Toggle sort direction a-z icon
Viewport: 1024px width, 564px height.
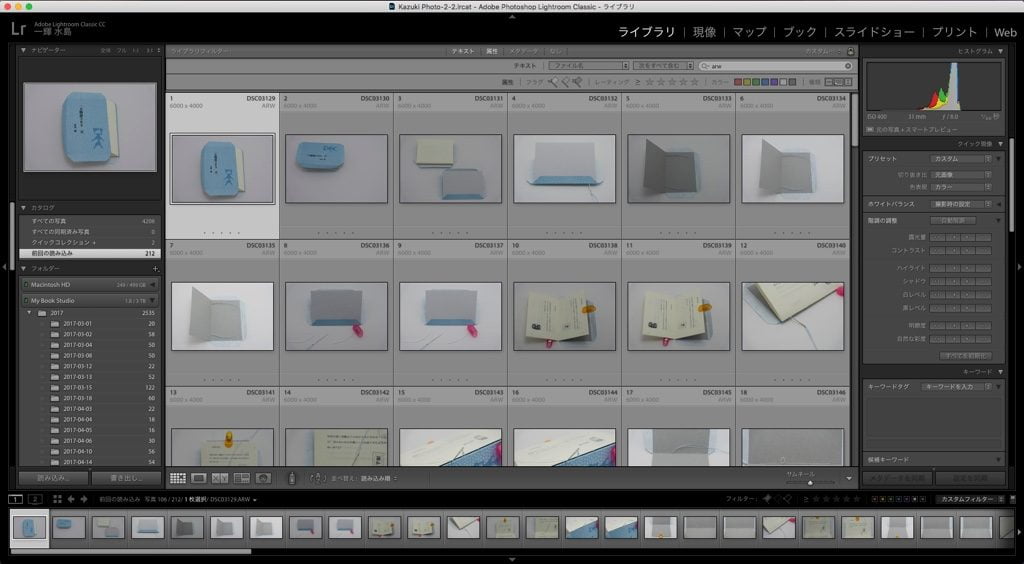pyautogui.click(x=317, y=478)
